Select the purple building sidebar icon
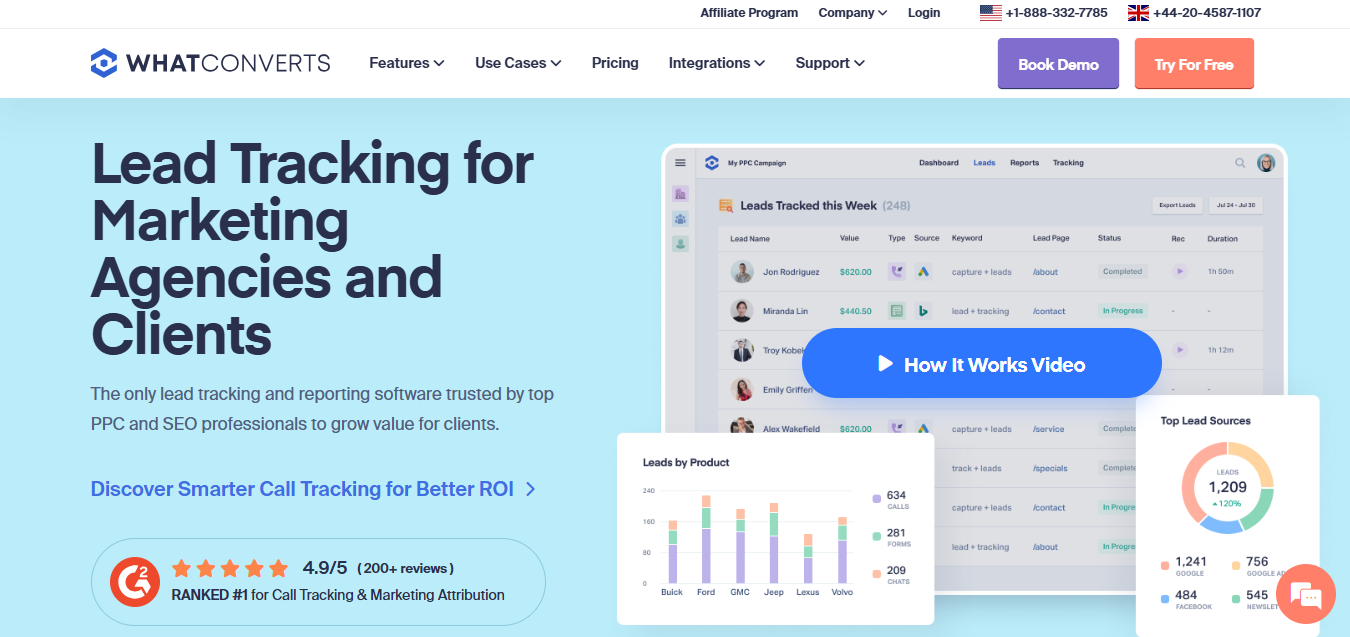The width and height of the screenshot is (1350, 637). [681, 194]
